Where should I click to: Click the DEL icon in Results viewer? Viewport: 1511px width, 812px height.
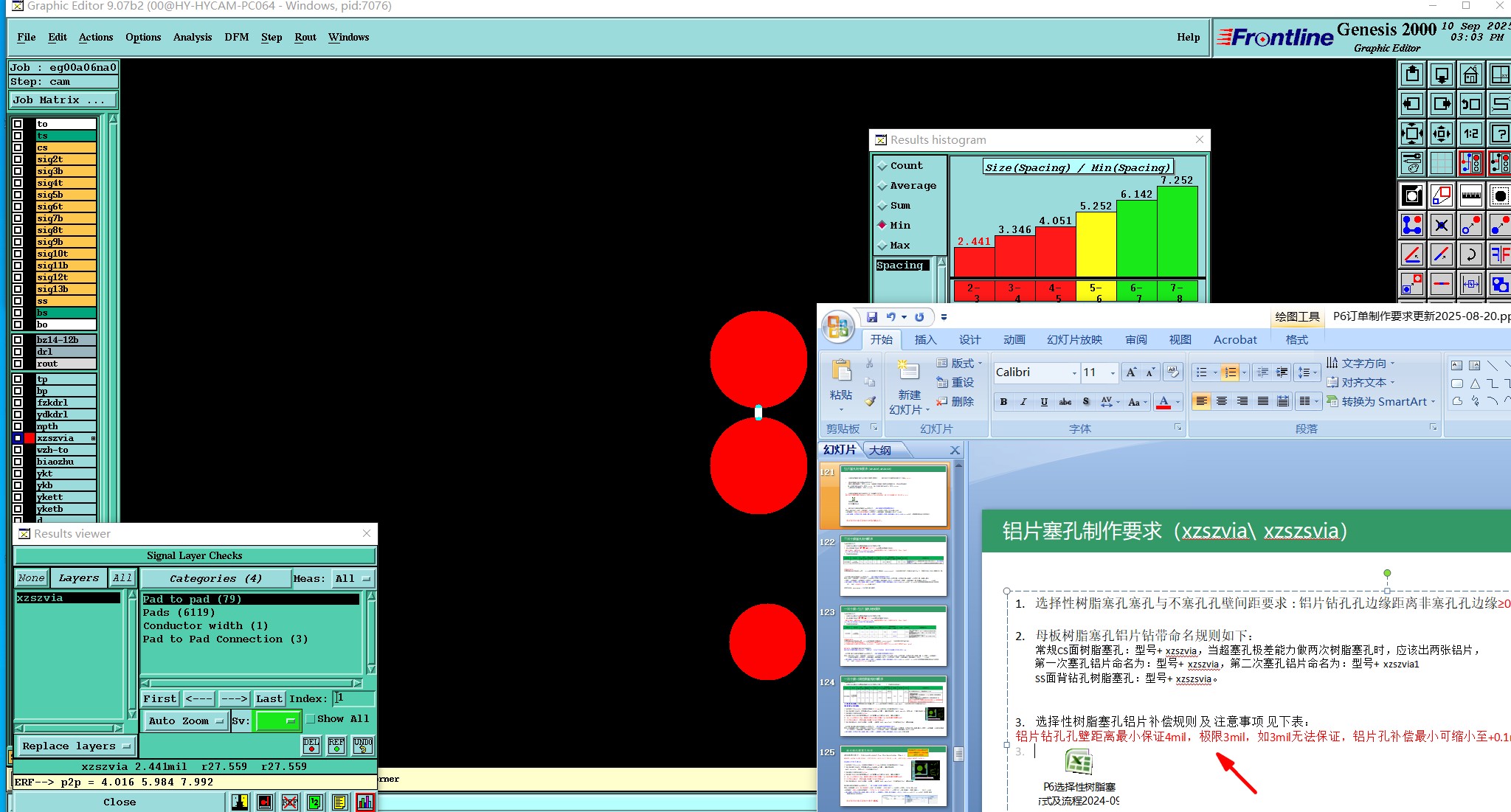point(311,745)
